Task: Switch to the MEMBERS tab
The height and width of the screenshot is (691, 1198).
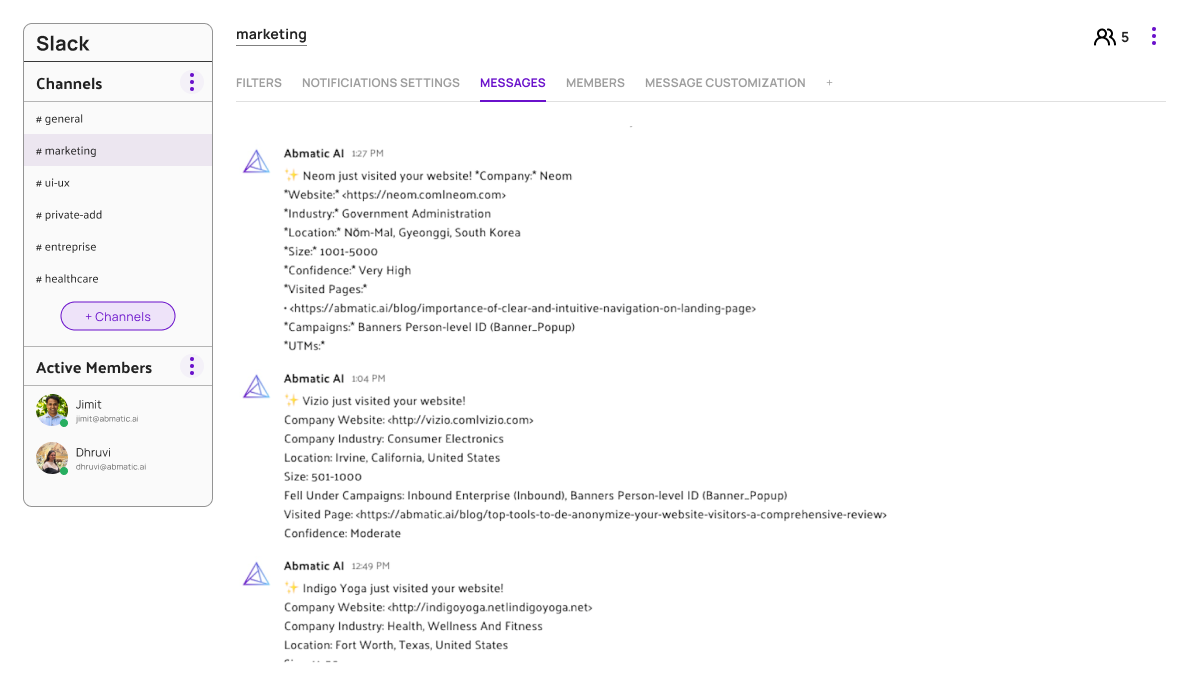Action: pyautogui.click(x=595, y=83)
